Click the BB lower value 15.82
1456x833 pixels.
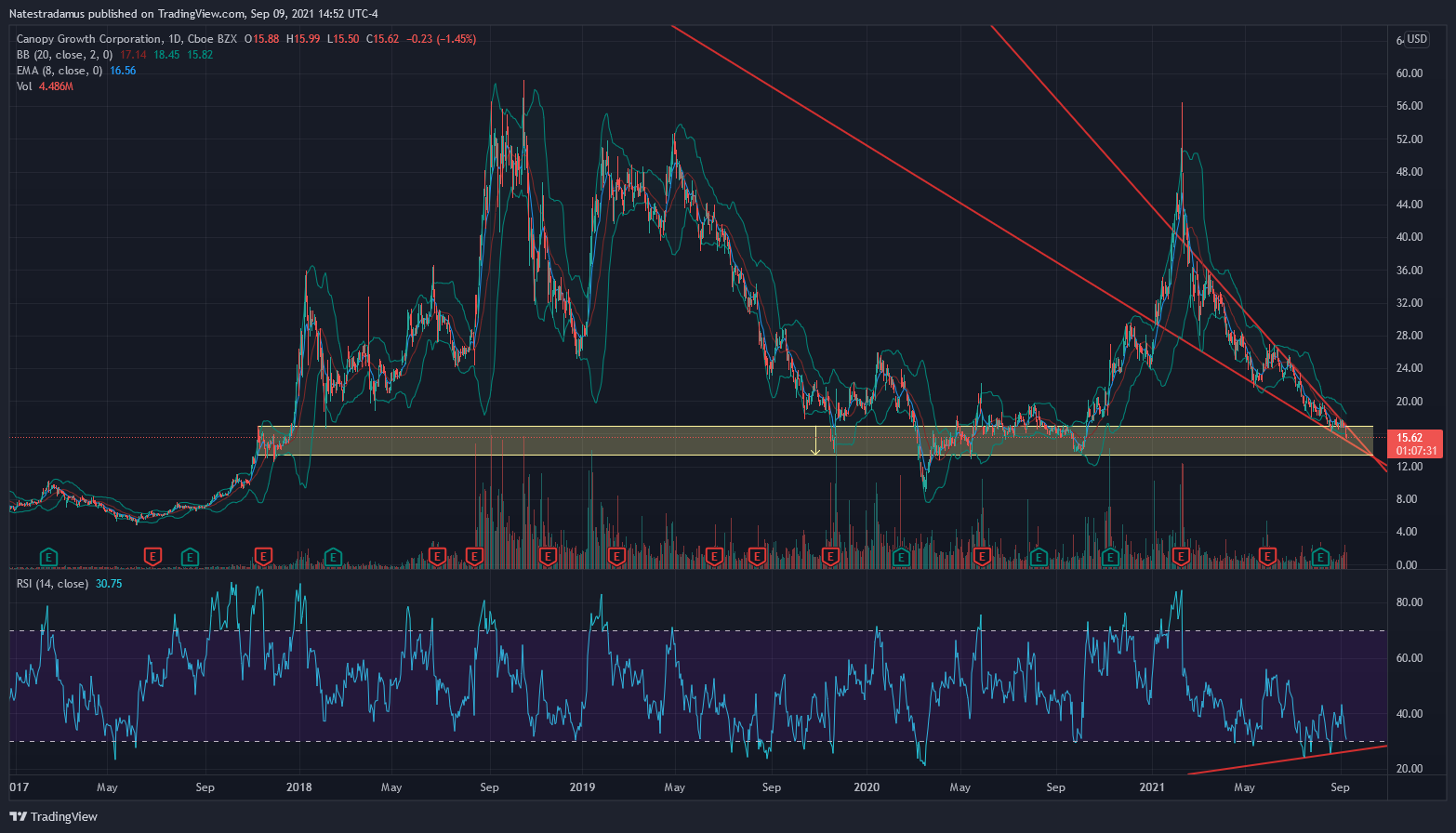200,55
